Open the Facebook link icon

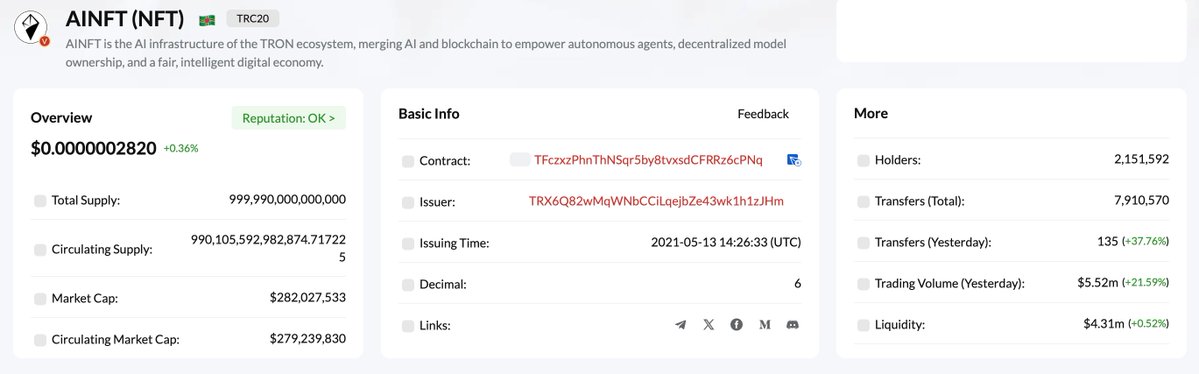click(x=736, y=325)
